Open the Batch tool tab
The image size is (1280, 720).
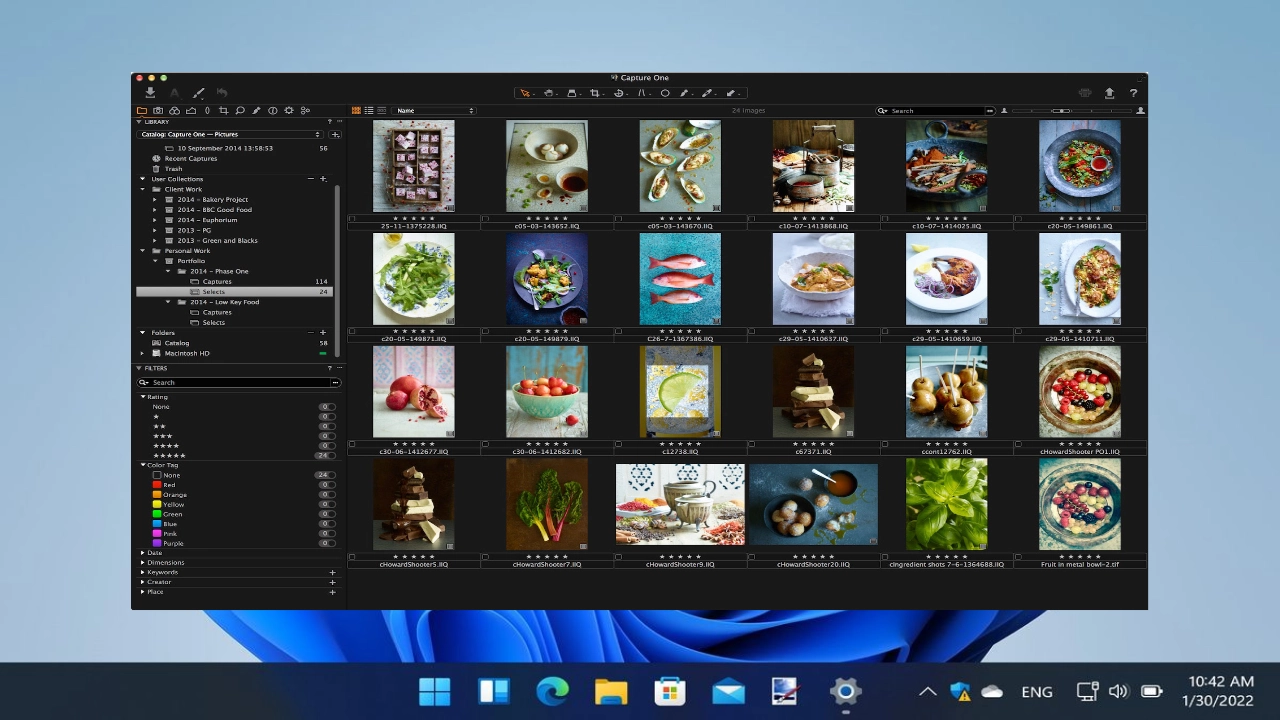point(305,110)
